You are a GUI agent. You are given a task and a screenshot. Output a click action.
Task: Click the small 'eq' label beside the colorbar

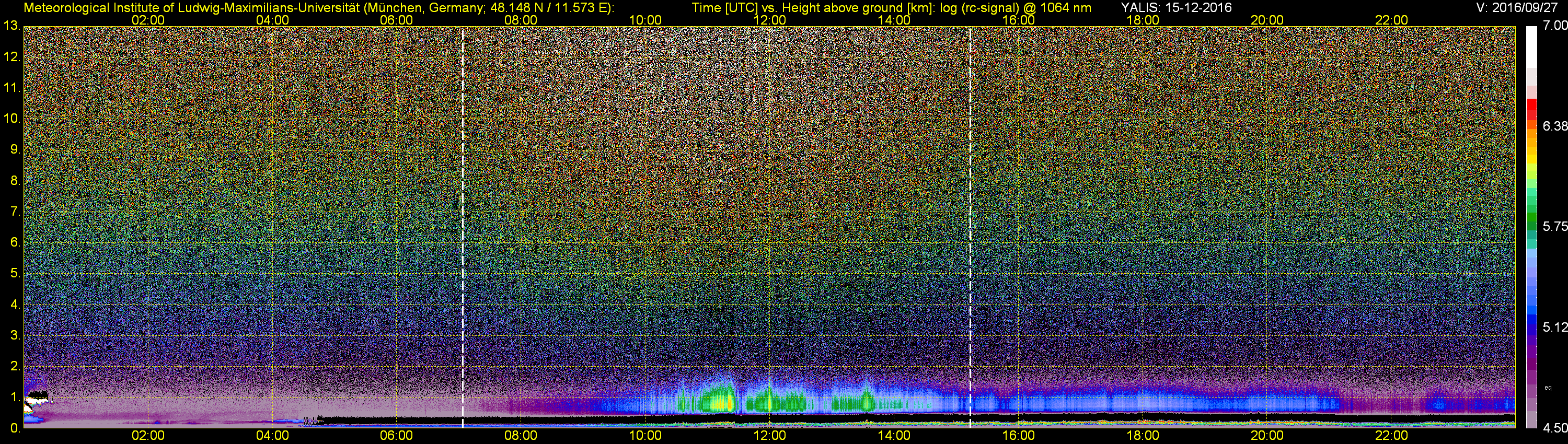click(x=1548, y=388)
